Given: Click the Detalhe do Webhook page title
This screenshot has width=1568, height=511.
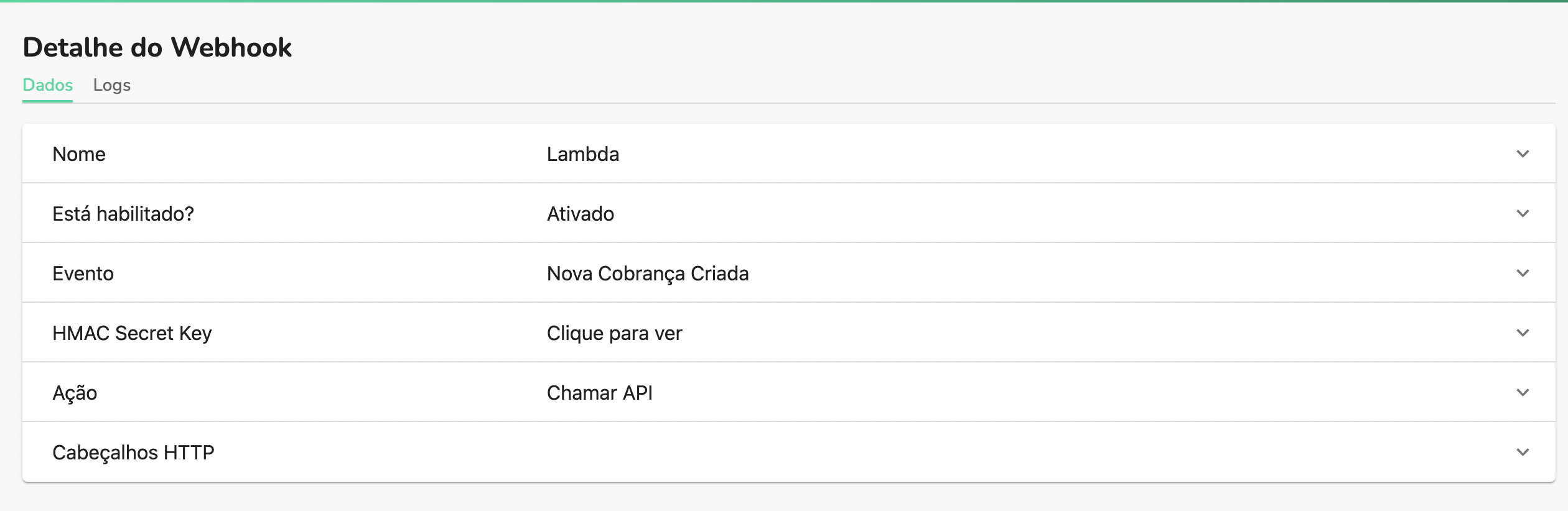Looking at the screenshot, I should pos(157,45).
